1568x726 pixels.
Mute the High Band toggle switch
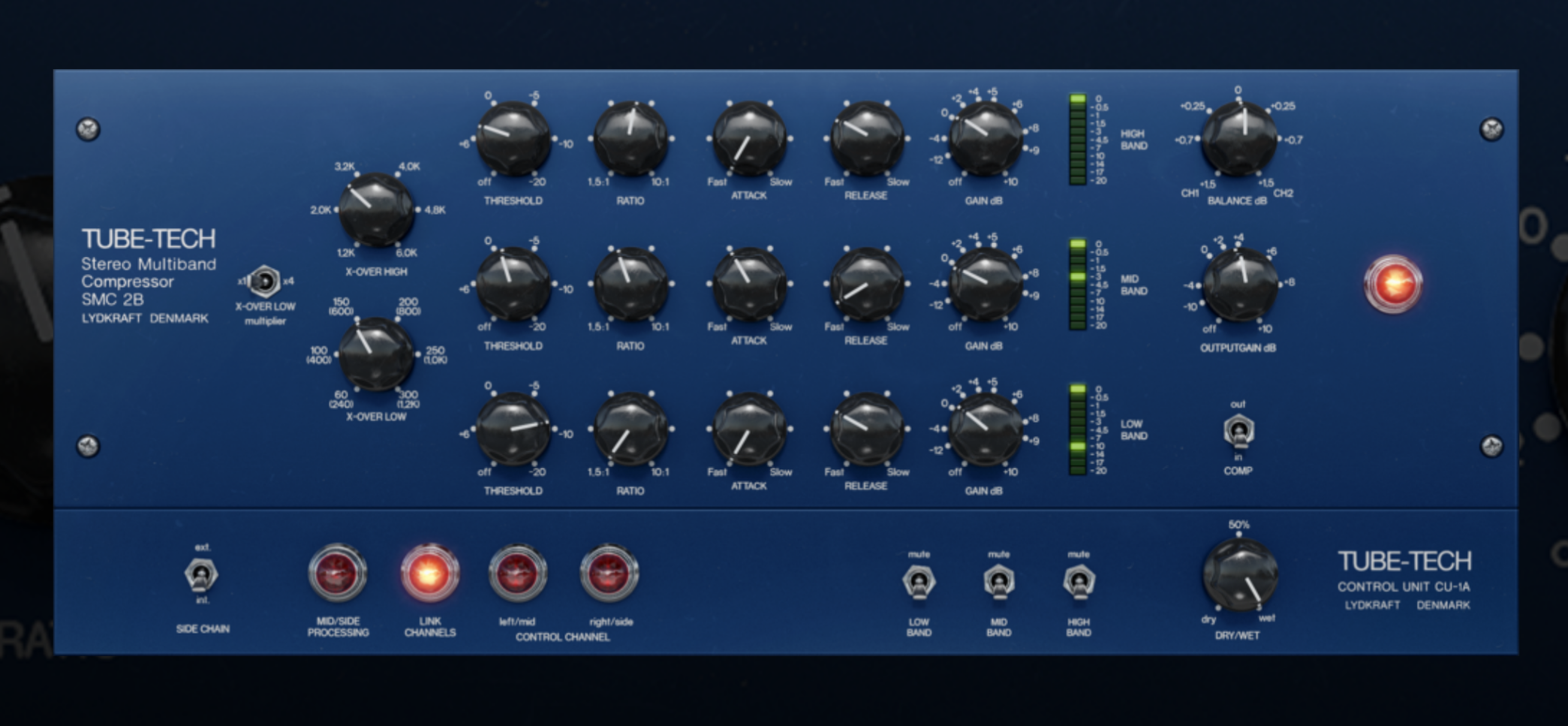click(1079, 583)
